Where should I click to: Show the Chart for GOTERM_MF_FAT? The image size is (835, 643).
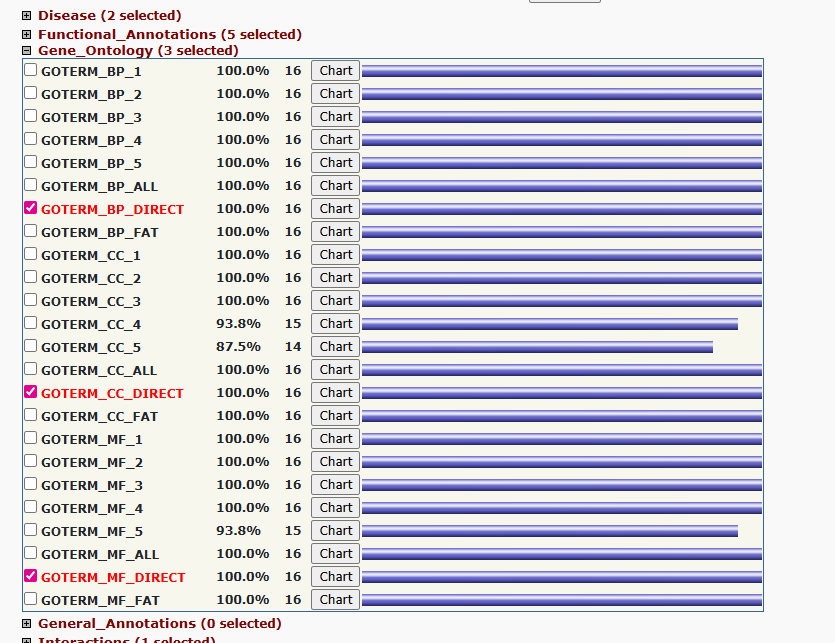pos(335,600)
